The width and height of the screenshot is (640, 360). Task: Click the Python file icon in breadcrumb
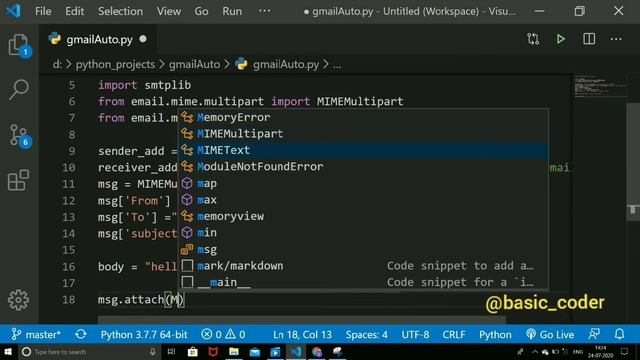pos(242,64)
